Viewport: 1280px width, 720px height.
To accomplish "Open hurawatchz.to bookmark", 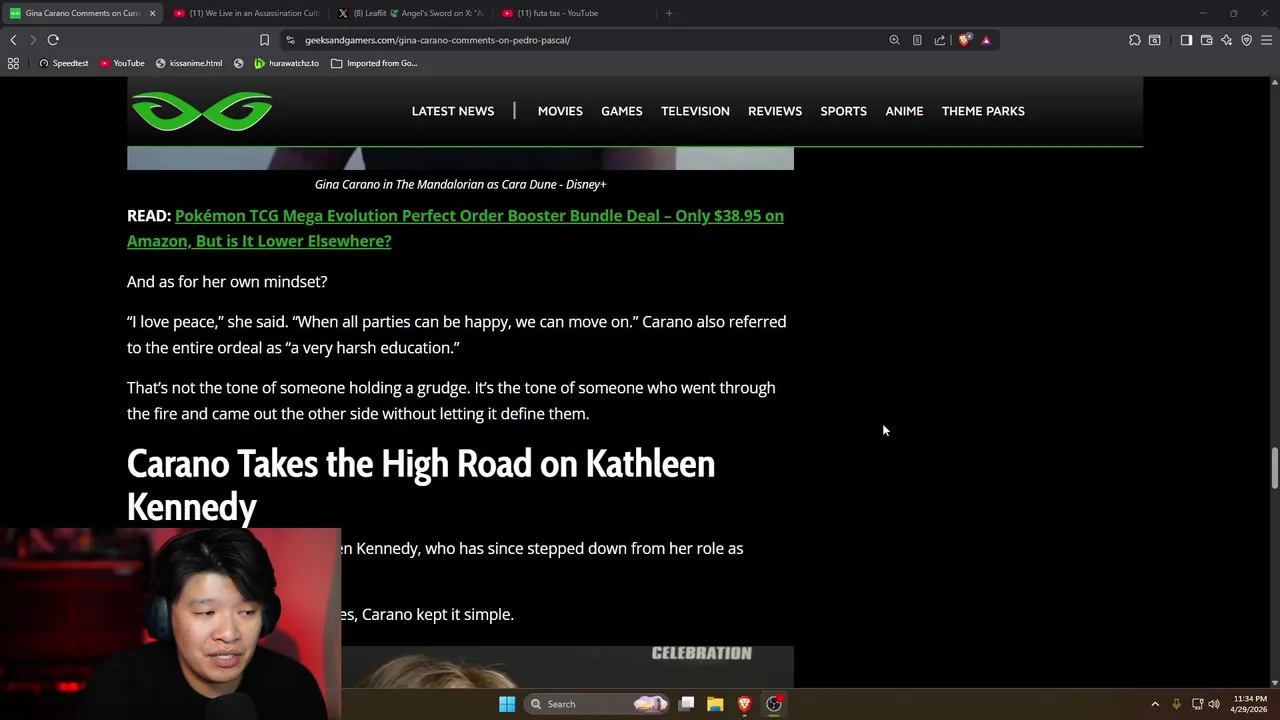I will coord(287,63).
